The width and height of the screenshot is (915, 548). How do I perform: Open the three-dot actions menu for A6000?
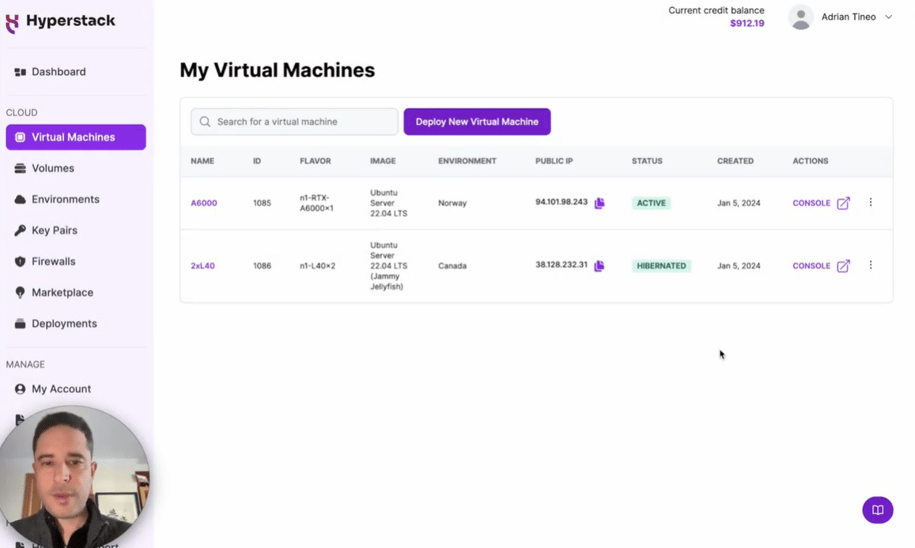click(870, 203)
